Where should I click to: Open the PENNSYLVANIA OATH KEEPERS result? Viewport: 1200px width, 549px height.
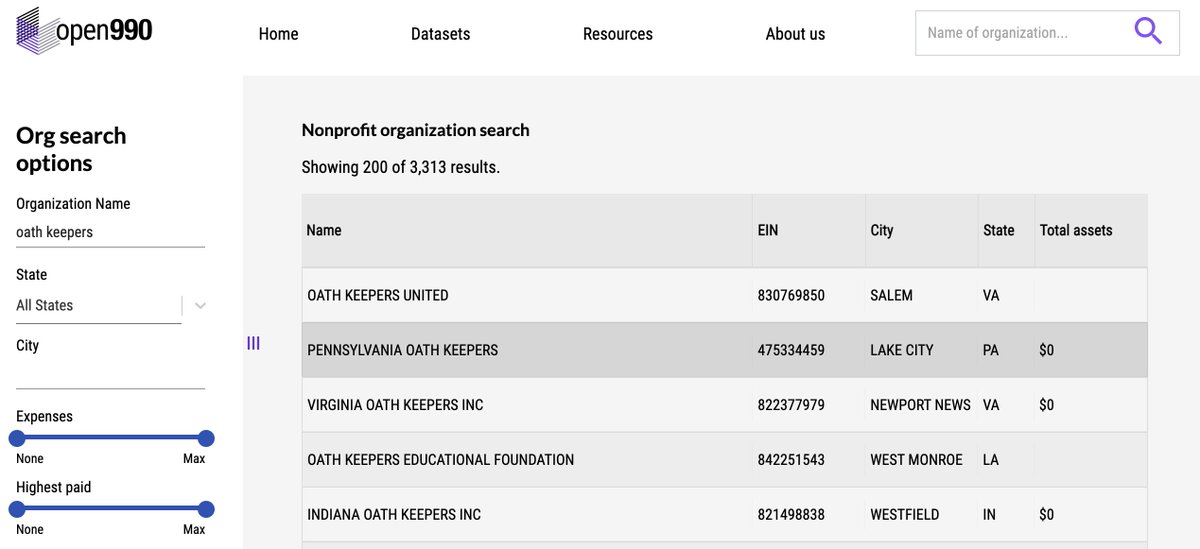(724, 350)
